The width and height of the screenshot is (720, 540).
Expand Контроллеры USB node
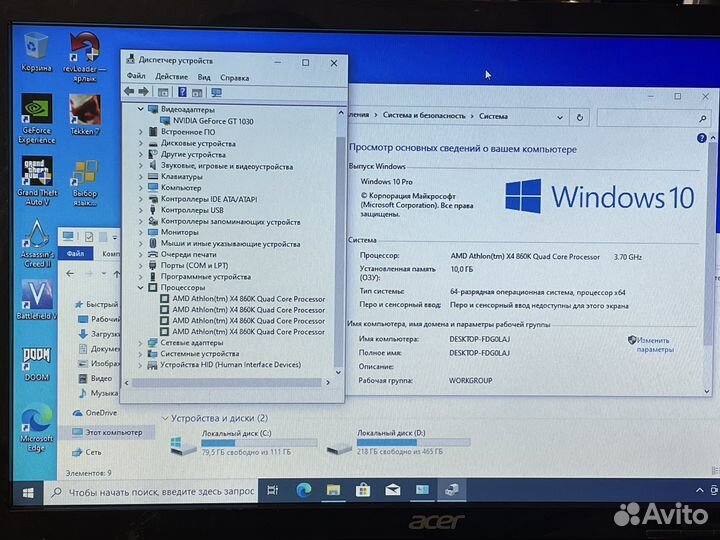(x=141, y=210)
